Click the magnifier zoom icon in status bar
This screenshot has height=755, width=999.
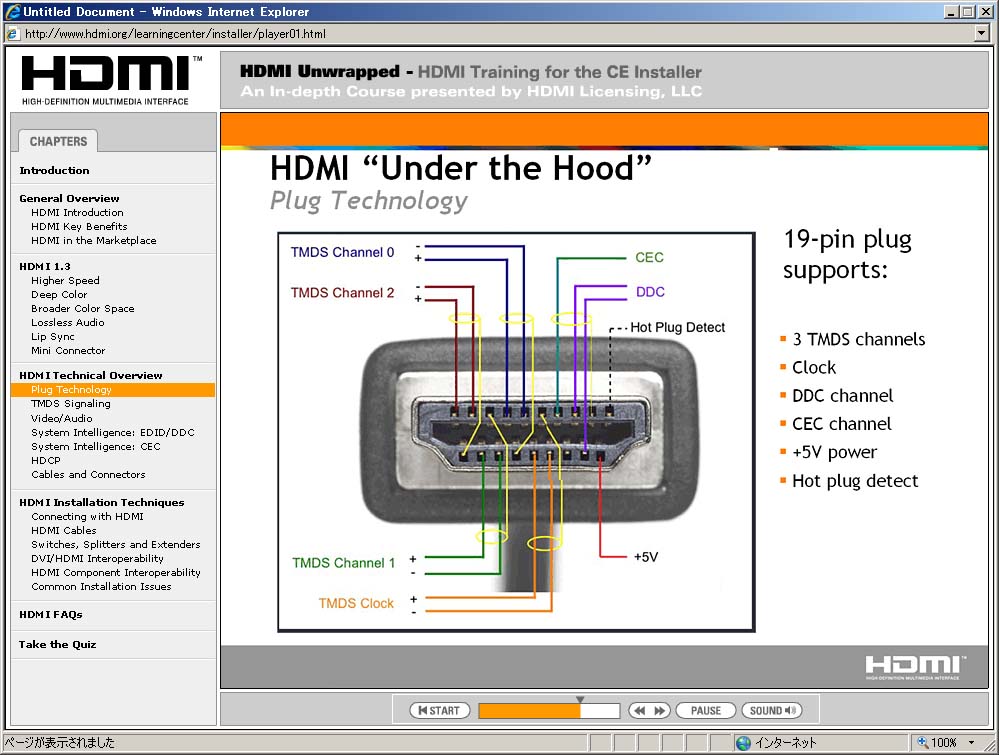[x=922, y=742]
